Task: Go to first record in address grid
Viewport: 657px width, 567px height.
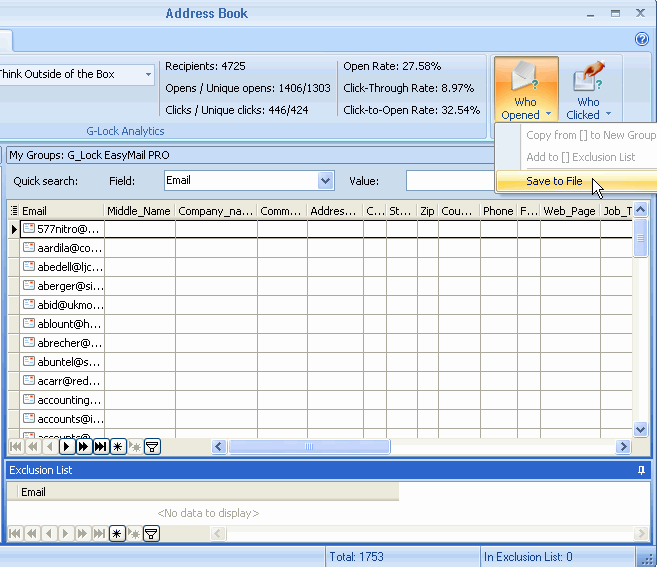Action: pos(16,447)
